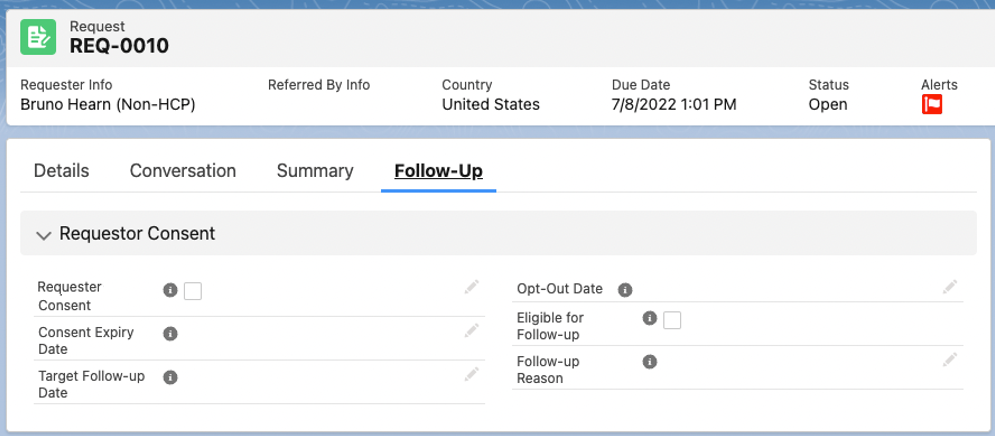Click the red Alerts flag icon
Image resolution: width=995 pixels, height=436 pixels.
click(x=932, y=104)
